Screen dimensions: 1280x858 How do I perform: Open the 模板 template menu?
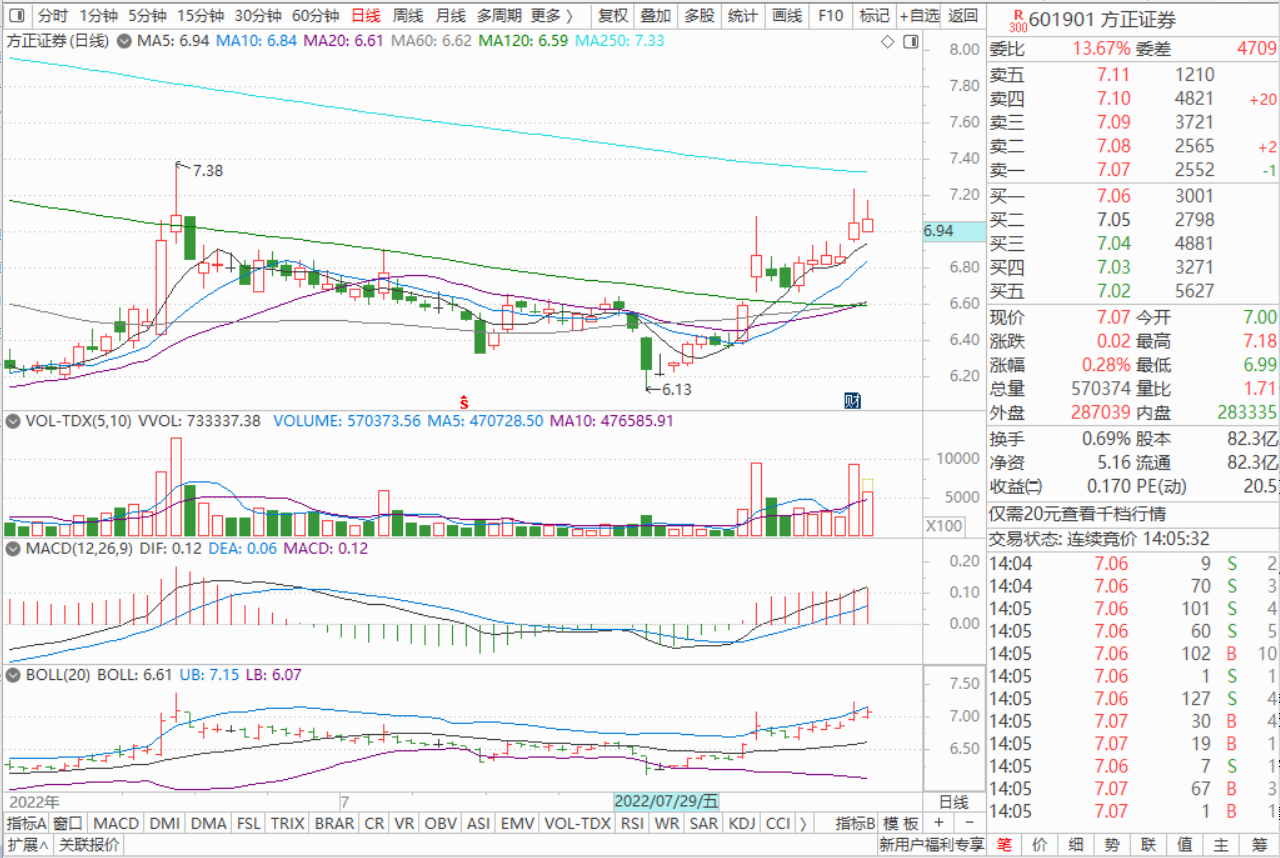(x=902, y=823)
